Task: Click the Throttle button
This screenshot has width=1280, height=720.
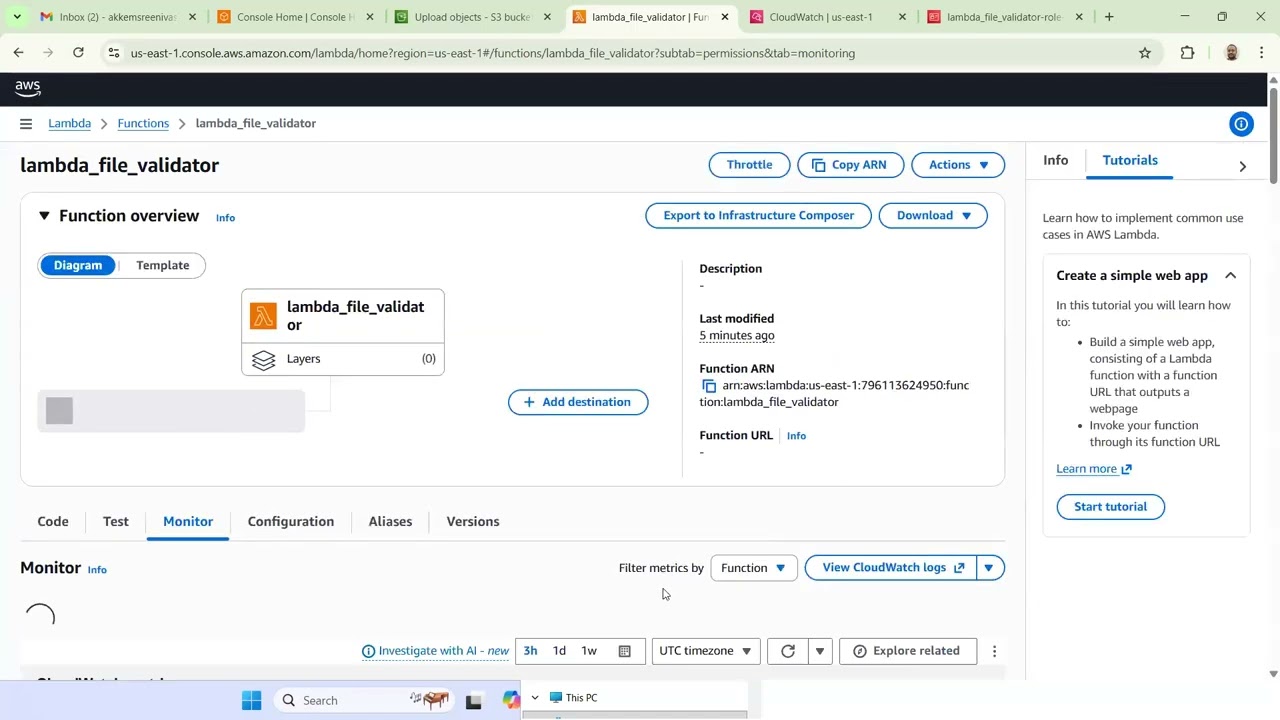Action: 749,165
